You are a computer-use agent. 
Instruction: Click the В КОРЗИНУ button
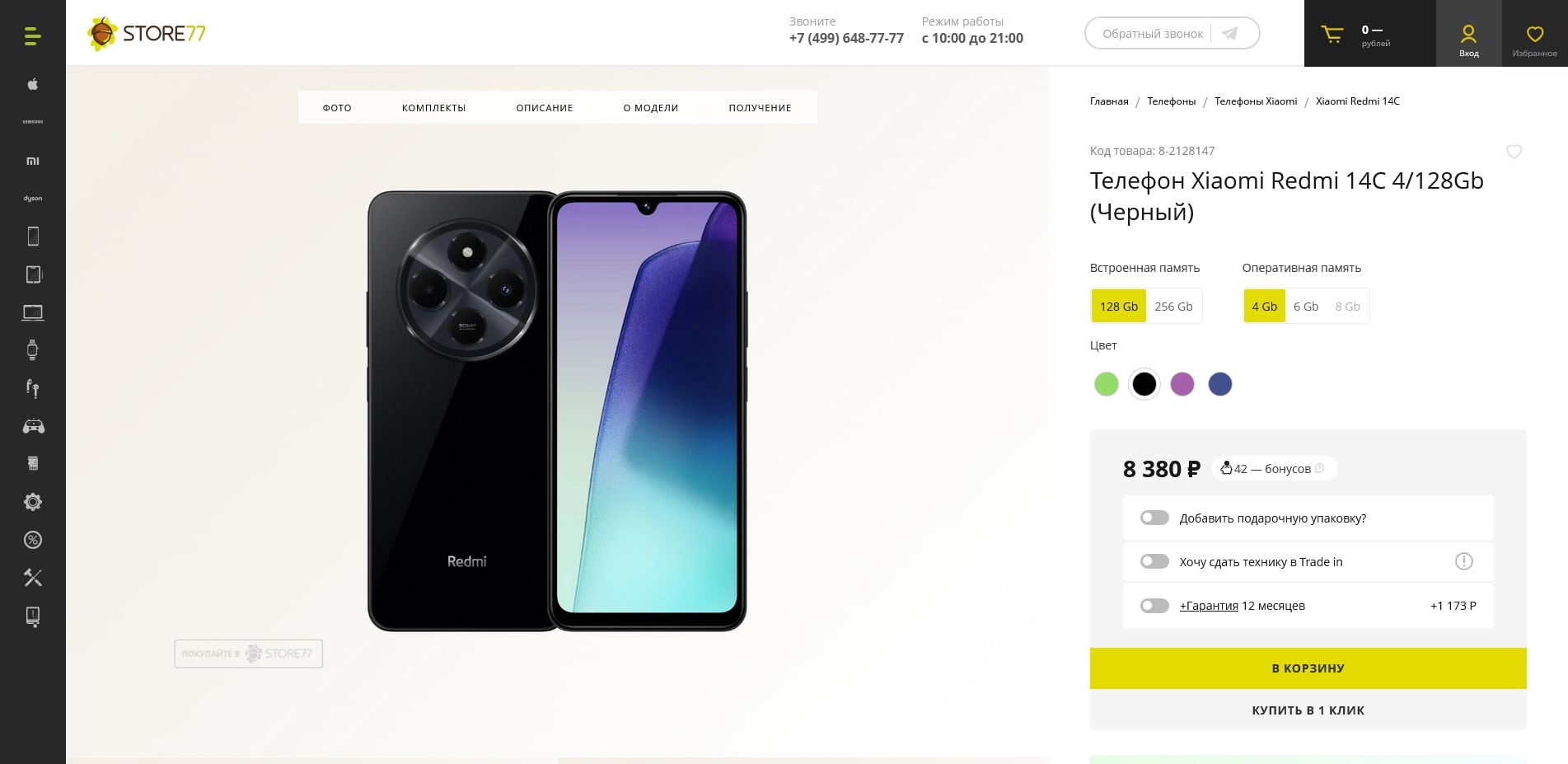tap(1308, 668)
